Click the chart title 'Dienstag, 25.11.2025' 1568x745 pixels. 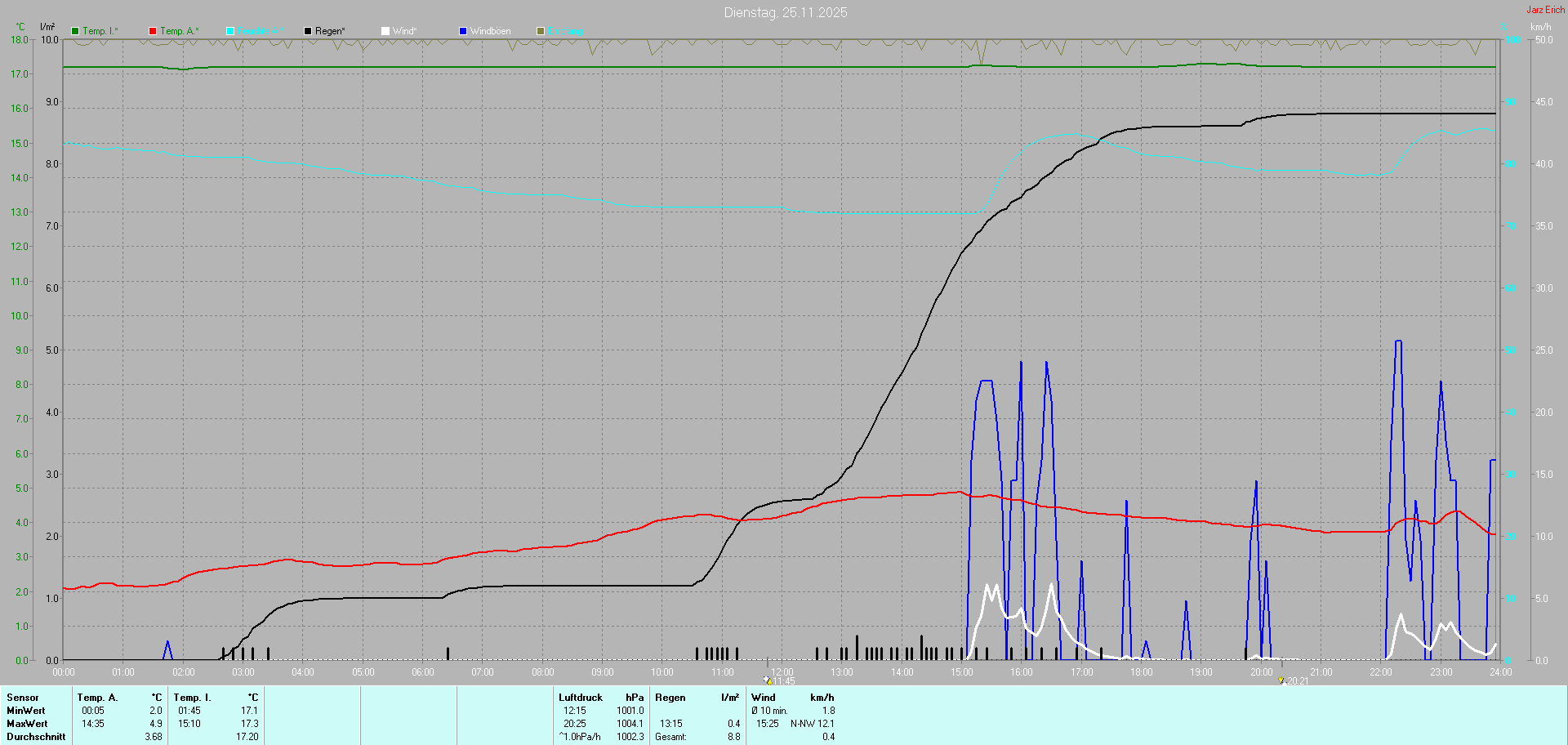pyautogui.click(x=786, y=12)
